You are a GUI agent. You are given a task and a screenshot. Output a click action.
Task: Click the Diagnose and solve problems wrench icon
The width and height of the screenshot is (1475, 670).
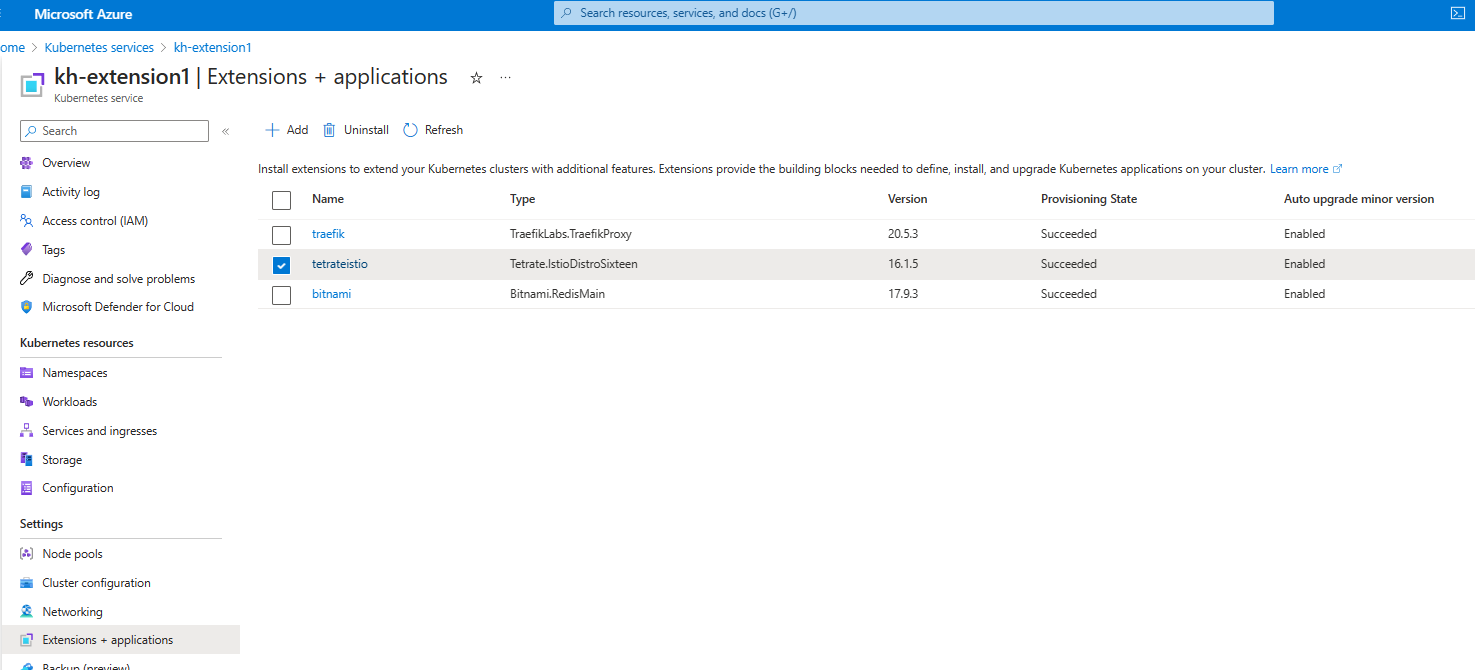coord(27,279)
